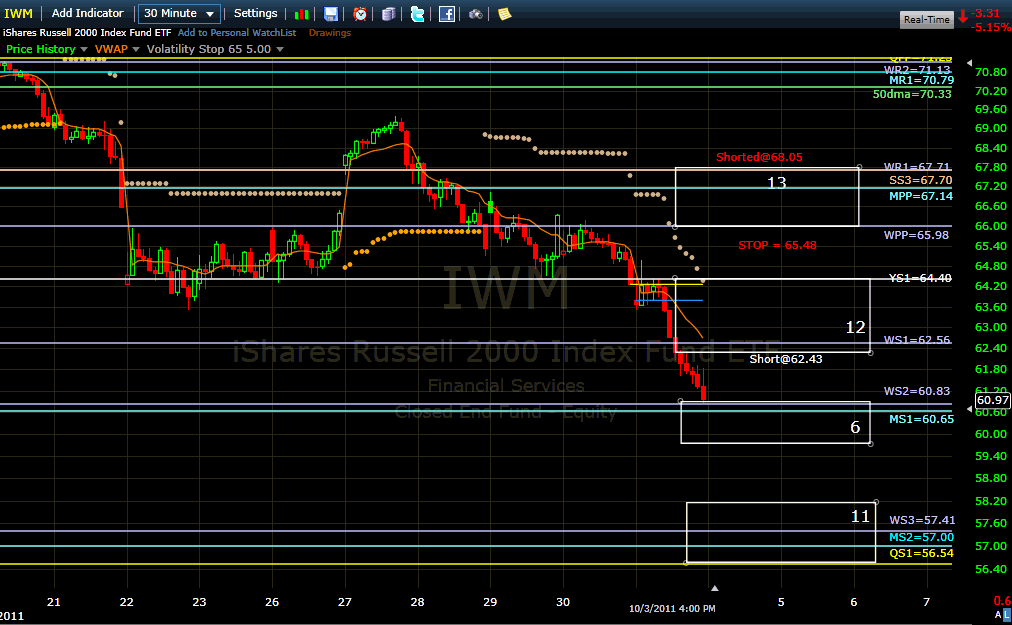The image size is (1012, 625).
Task: Open the chart style bars icon
Action: pyautogui.click(x=301, y=14)
